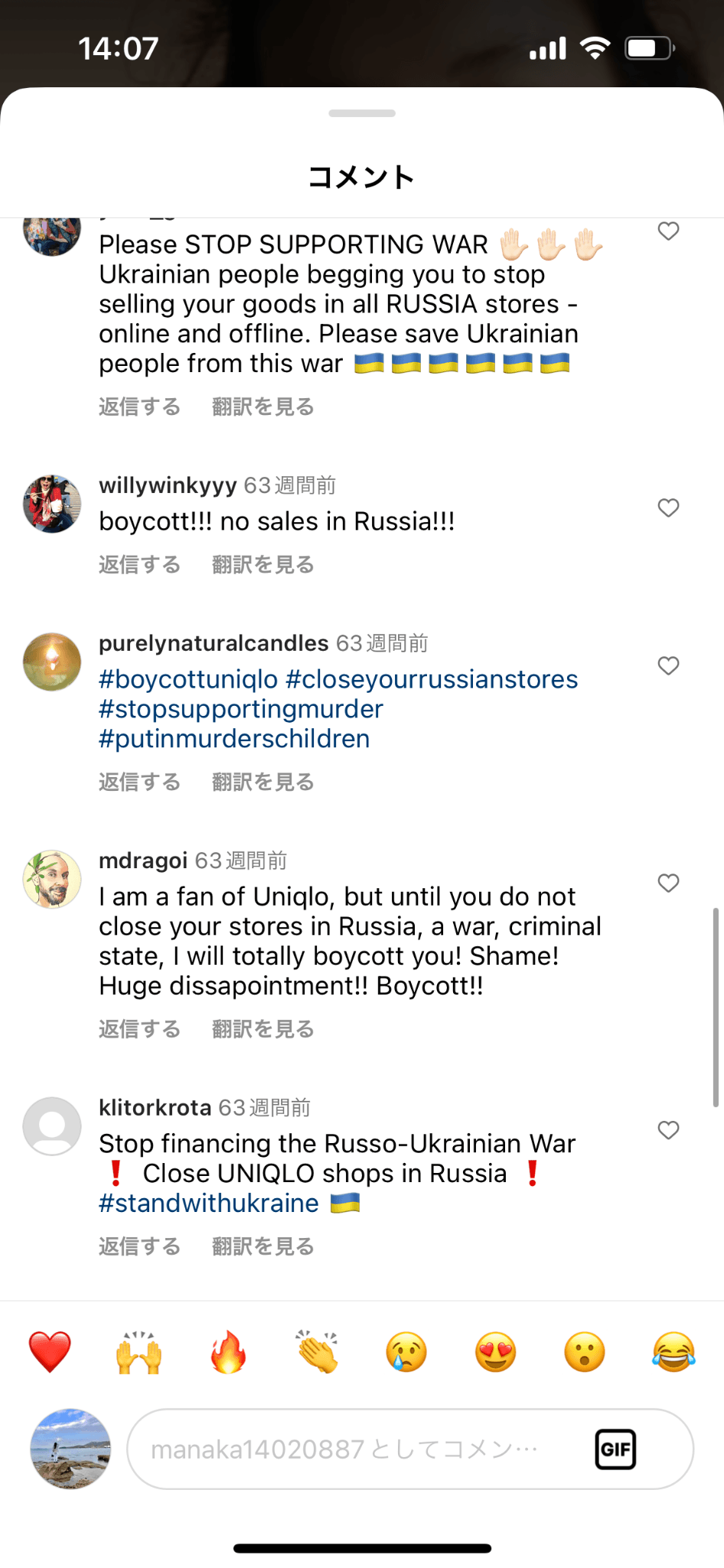
Task: Select the heart-eyes emoji reaction
Action: 495,1352
